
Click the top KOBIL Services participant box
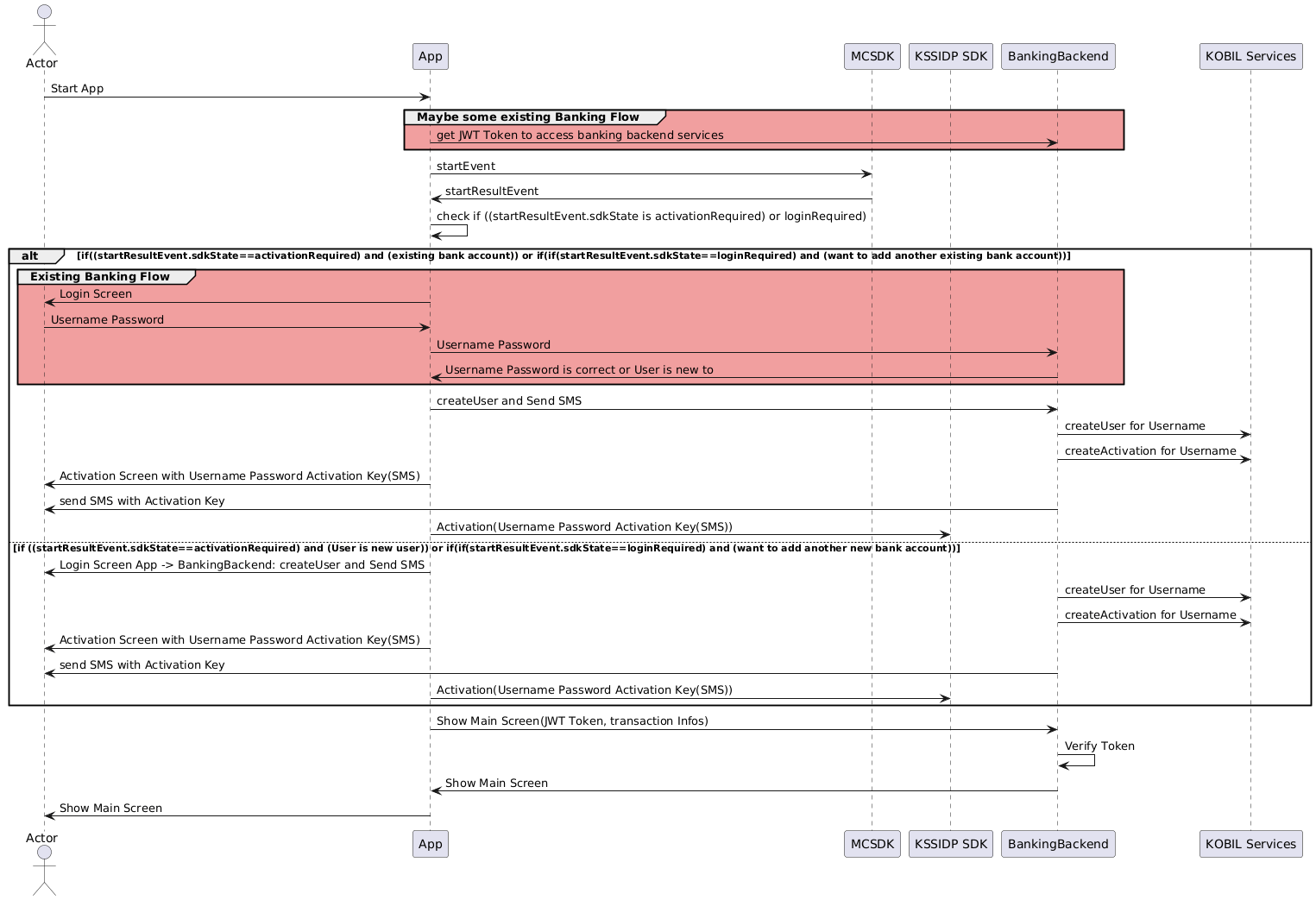[x=1250, y=56]
